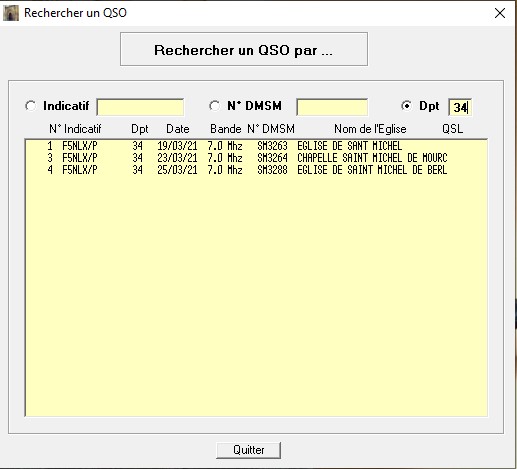The height and width of the screenshot is (469, 517).
Task: Select the N° DMSM radio button
Action: [214, 106]
